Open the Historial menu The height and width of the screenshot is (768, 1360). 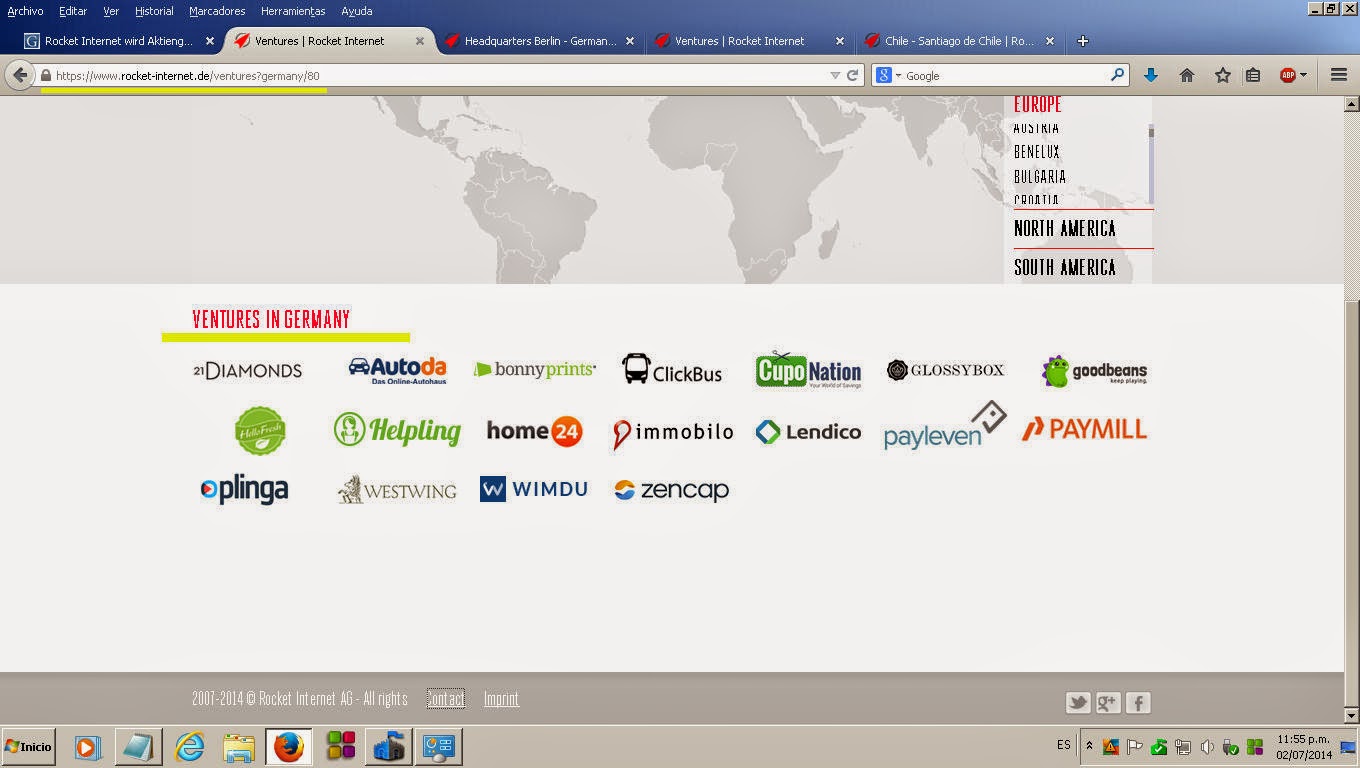point(154,11)
